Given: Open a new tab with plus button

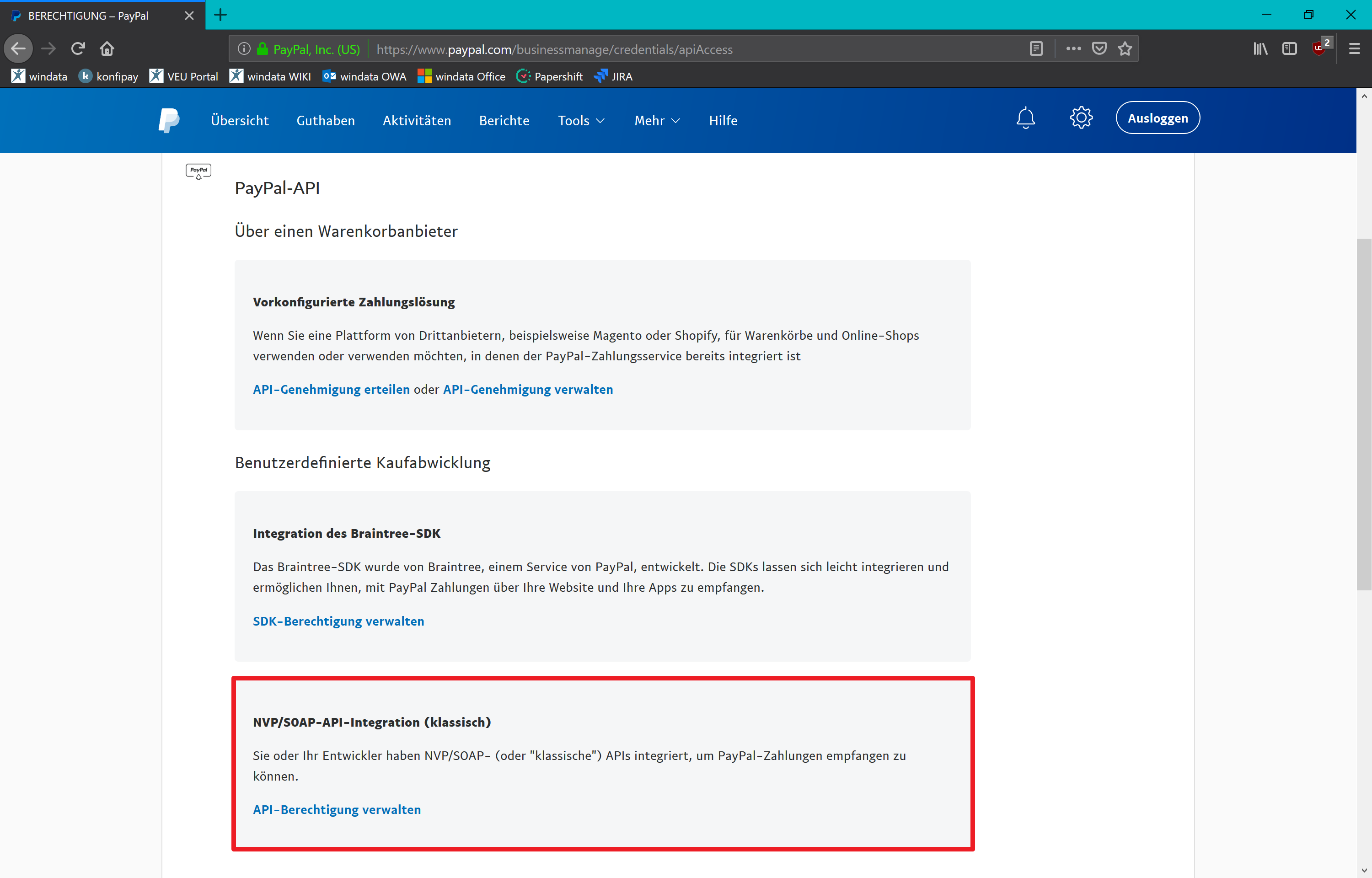Looking at the screenshot, I should click(220, 15).
